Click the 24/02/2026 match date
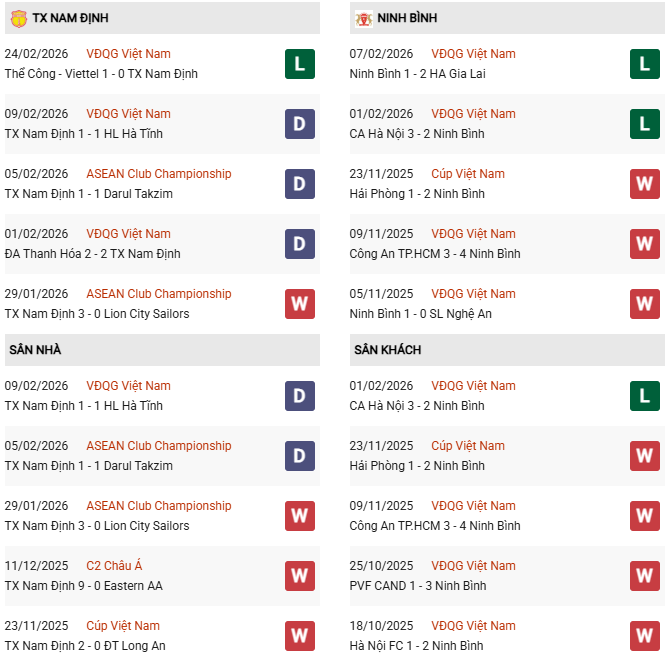This screenshot has height=659, width=666. click(36, 54)
